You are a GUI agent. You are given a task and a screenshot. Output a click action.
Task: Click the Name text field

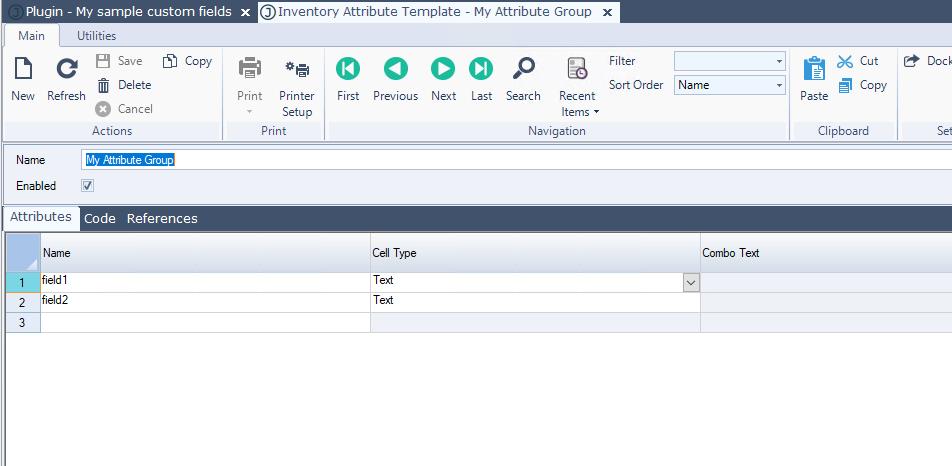(x=500, y=160)
